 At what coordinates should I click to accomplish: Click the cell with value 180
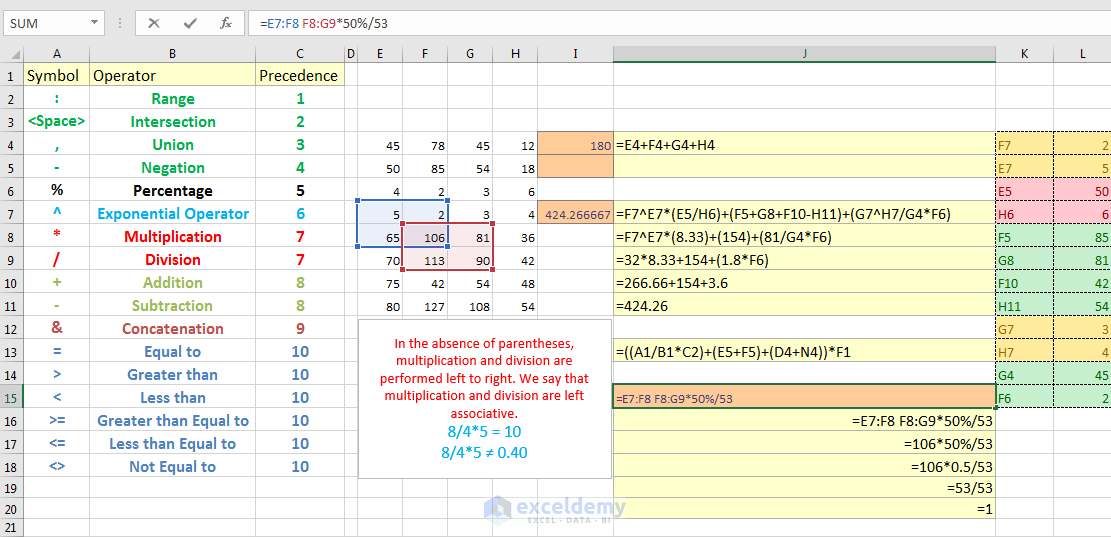click(x=575, y=145)
